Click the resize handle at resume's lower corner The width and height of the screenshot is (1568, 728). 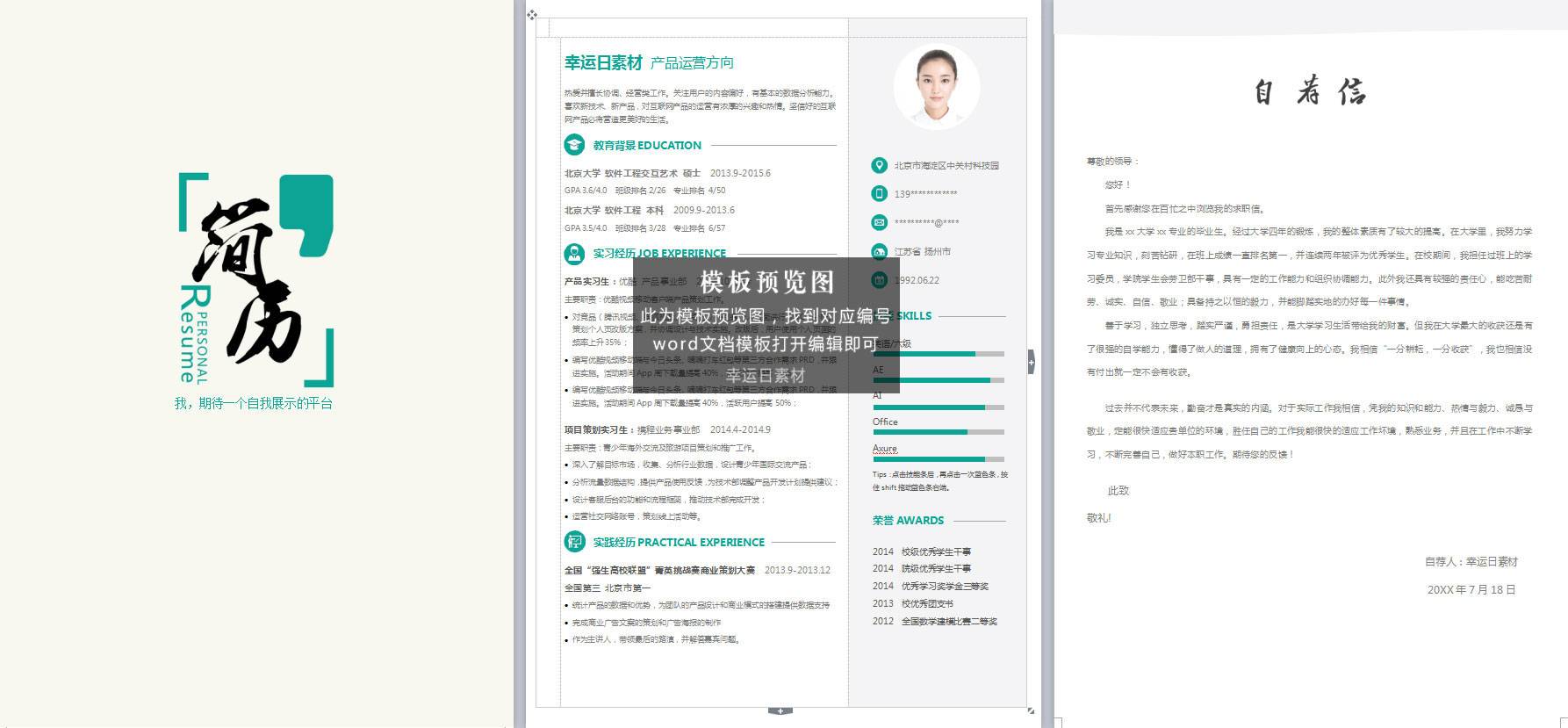[1031, 710]
